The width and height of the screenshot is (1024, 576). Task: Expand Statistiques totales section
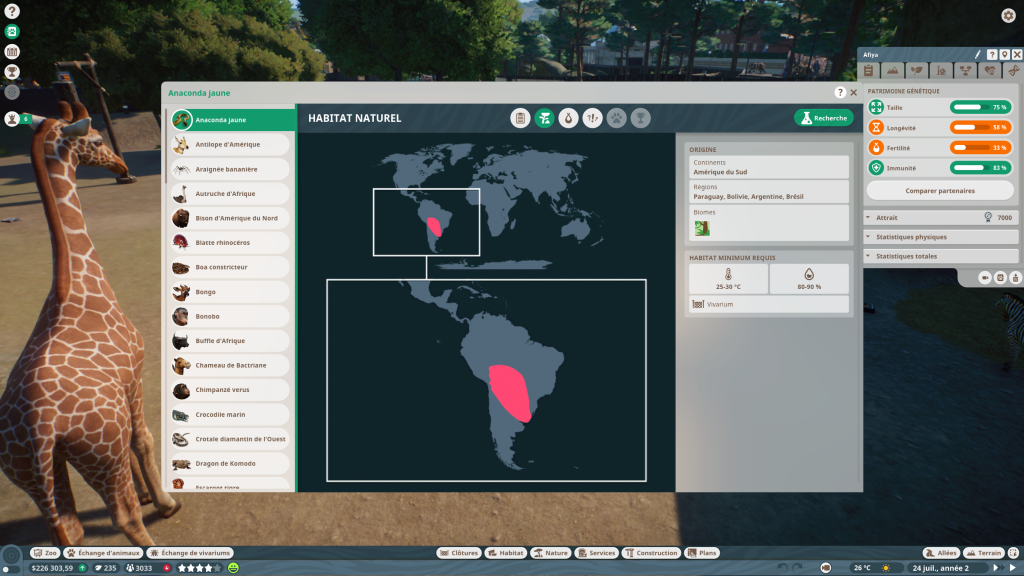(940, 256)
